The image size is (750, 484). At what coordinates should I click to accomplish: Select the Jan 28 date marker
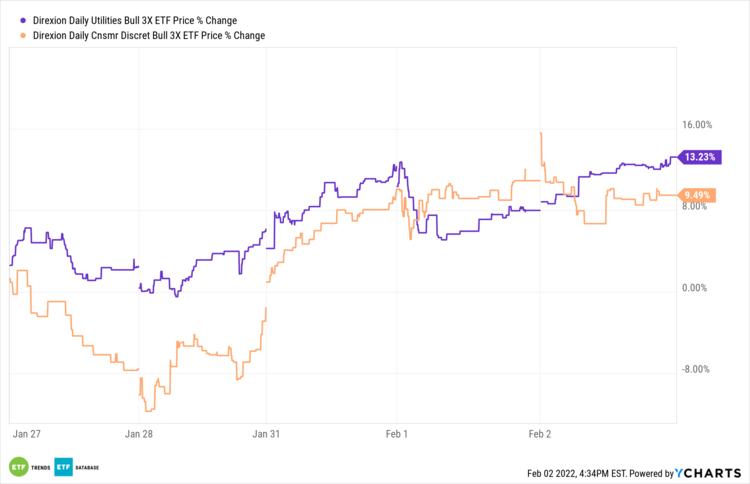coord(138,435)
